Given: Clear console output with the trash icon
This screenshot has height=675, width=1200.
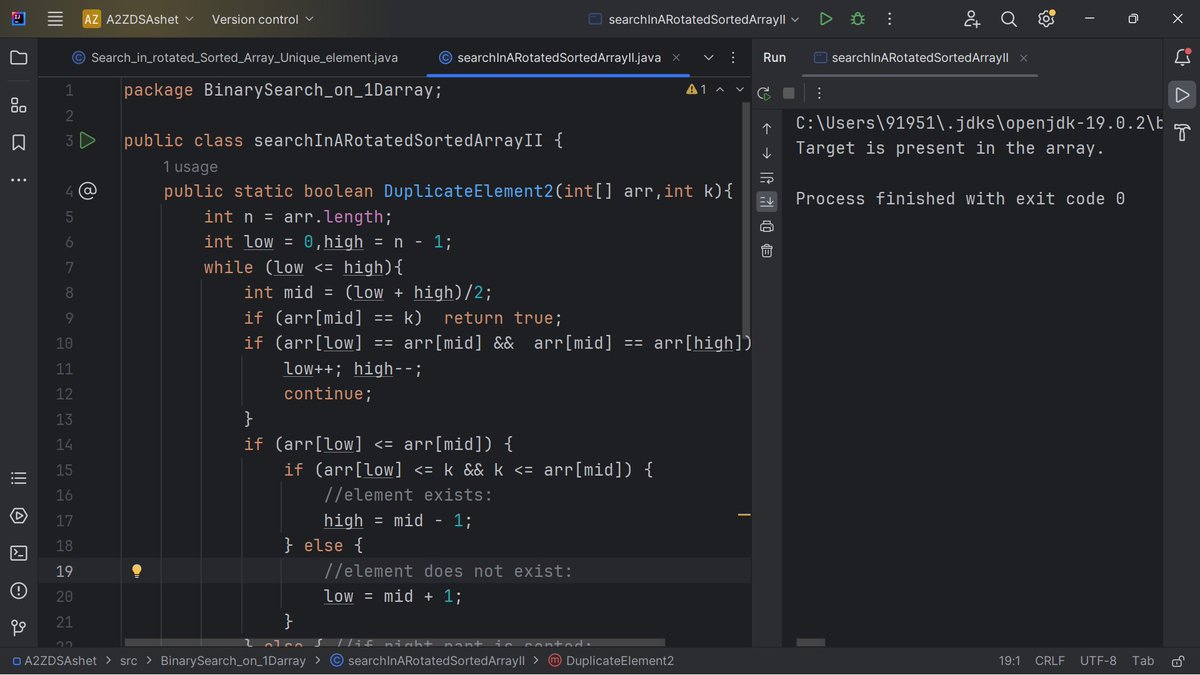Looking at the screenshot, I should 766,250.
